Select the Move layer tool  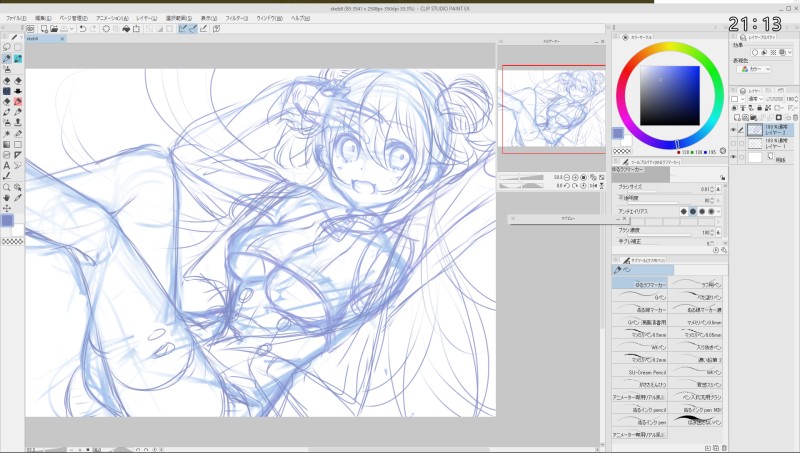tap(7, 208)
